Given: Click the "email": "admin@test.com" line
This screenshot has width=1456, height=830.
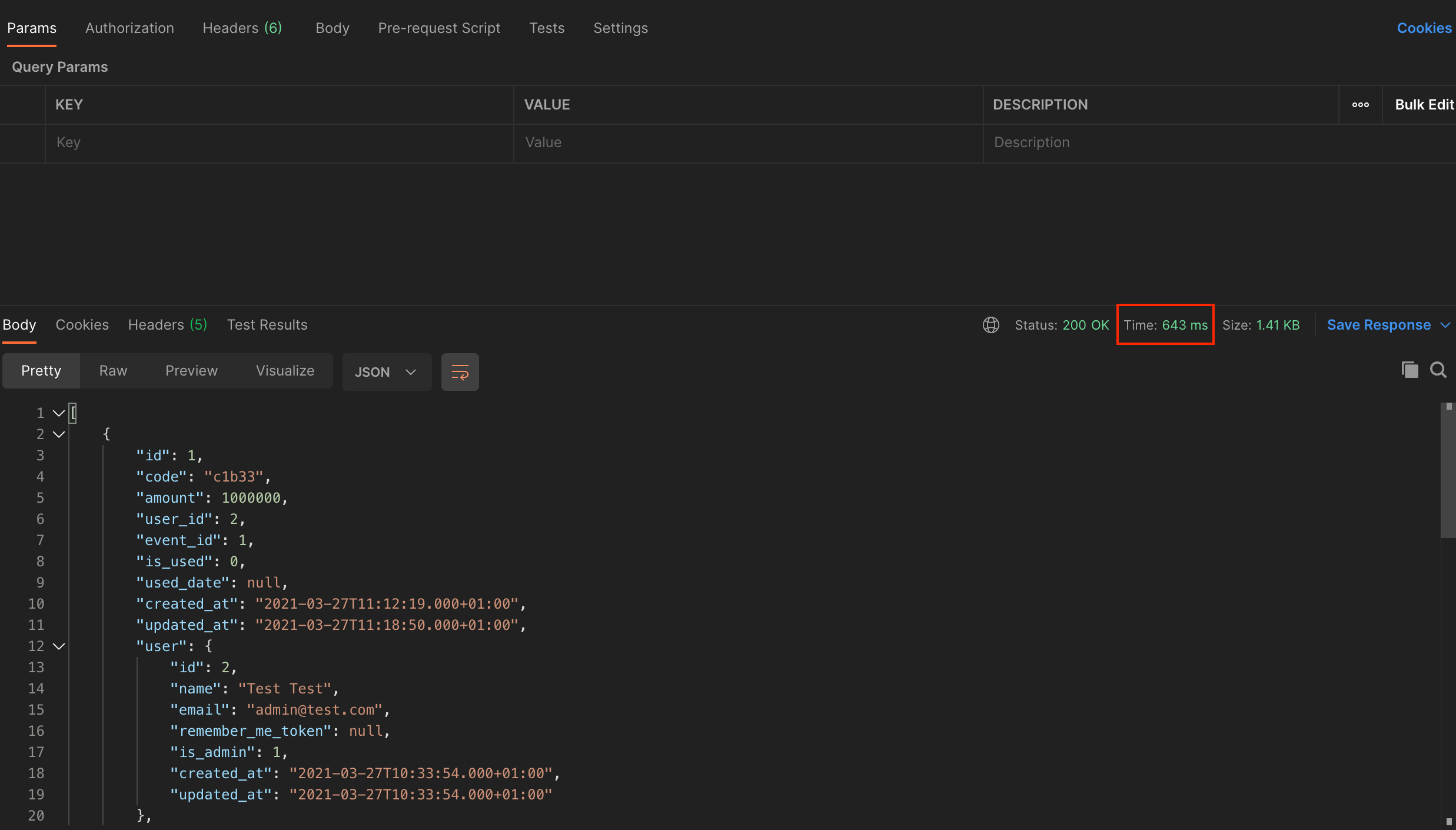Looking at the screenshot, I should click(x=280, y=710).
